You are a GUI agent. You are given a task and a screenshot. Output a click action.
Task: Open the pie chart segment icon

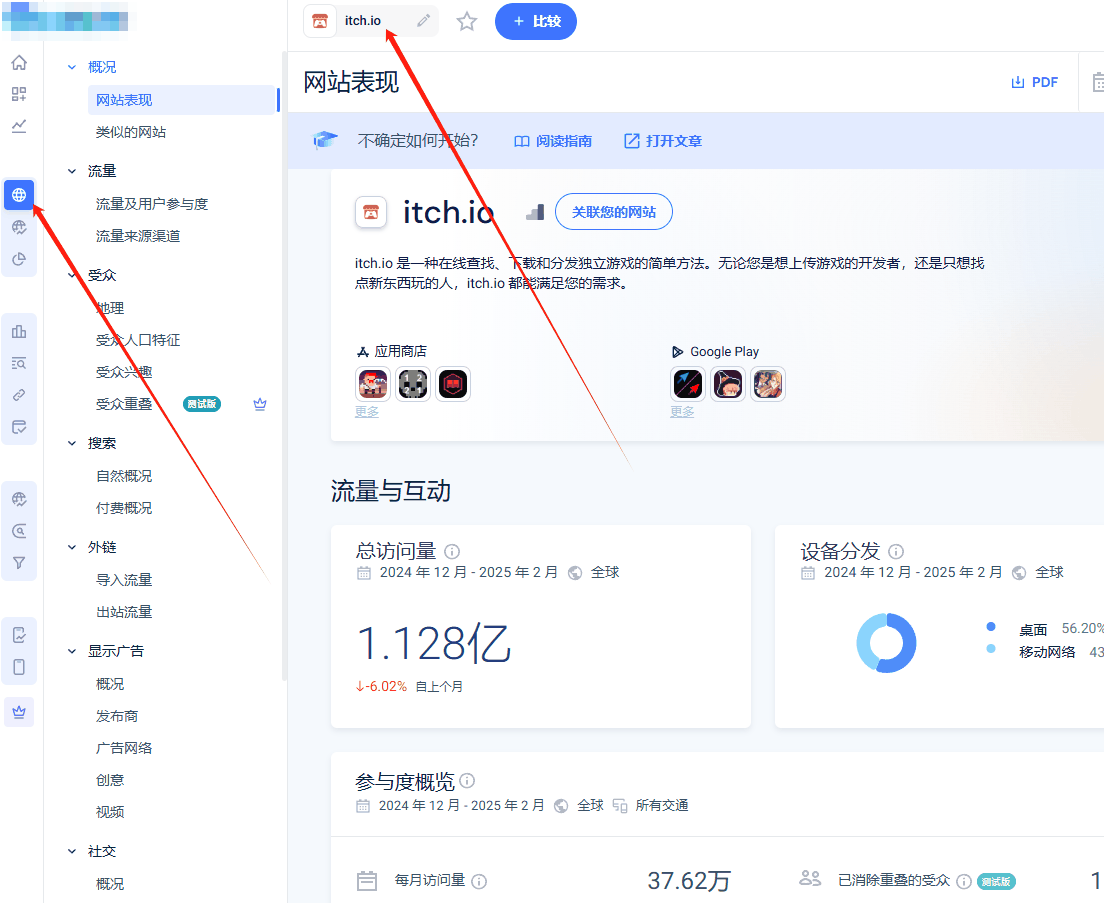[19, 259]
